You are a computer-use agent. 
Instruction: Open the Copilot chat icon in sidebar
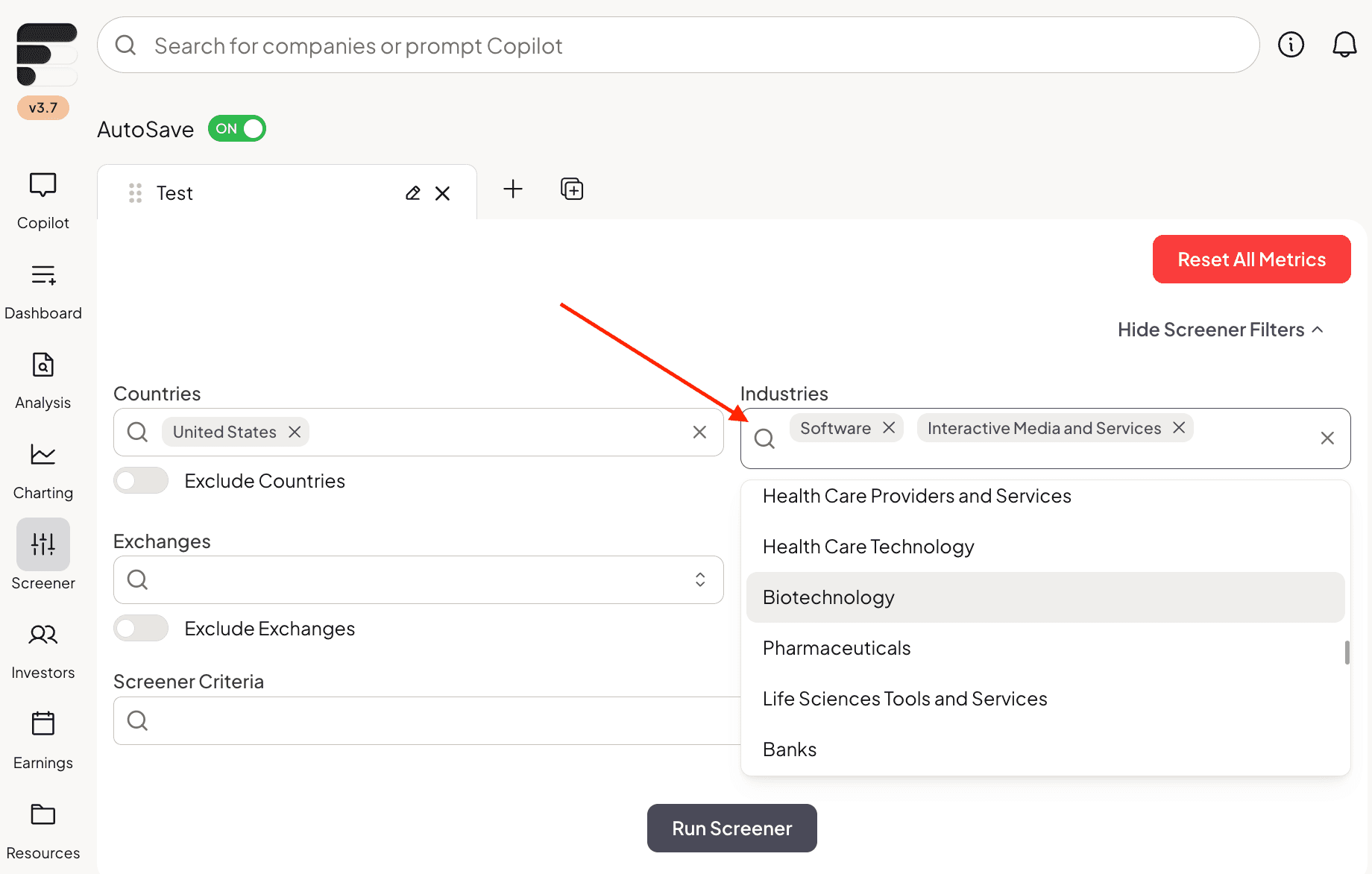pos(43,185)
